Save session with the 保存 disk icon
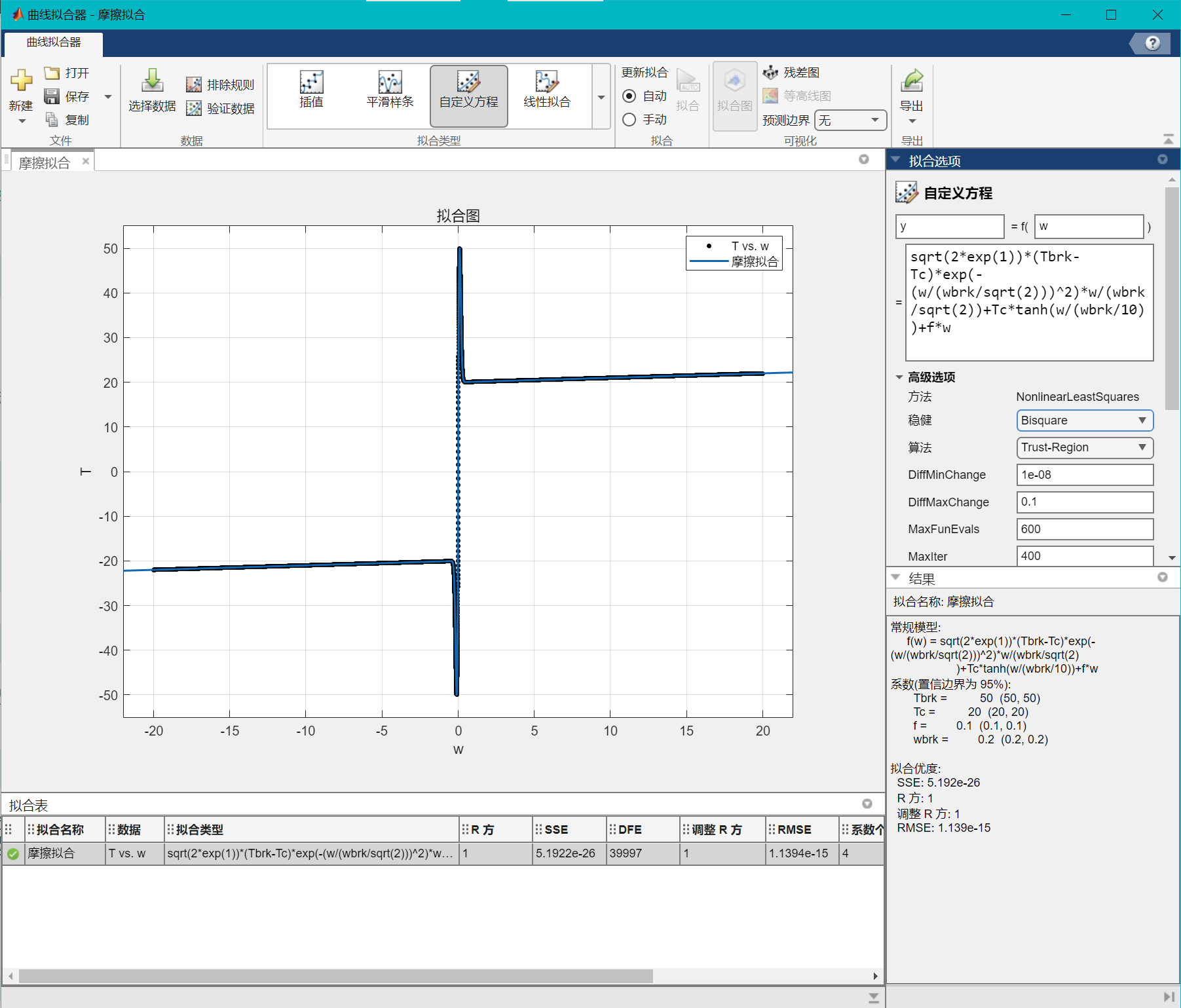The image size is (1181, 1008). point(52,96)
